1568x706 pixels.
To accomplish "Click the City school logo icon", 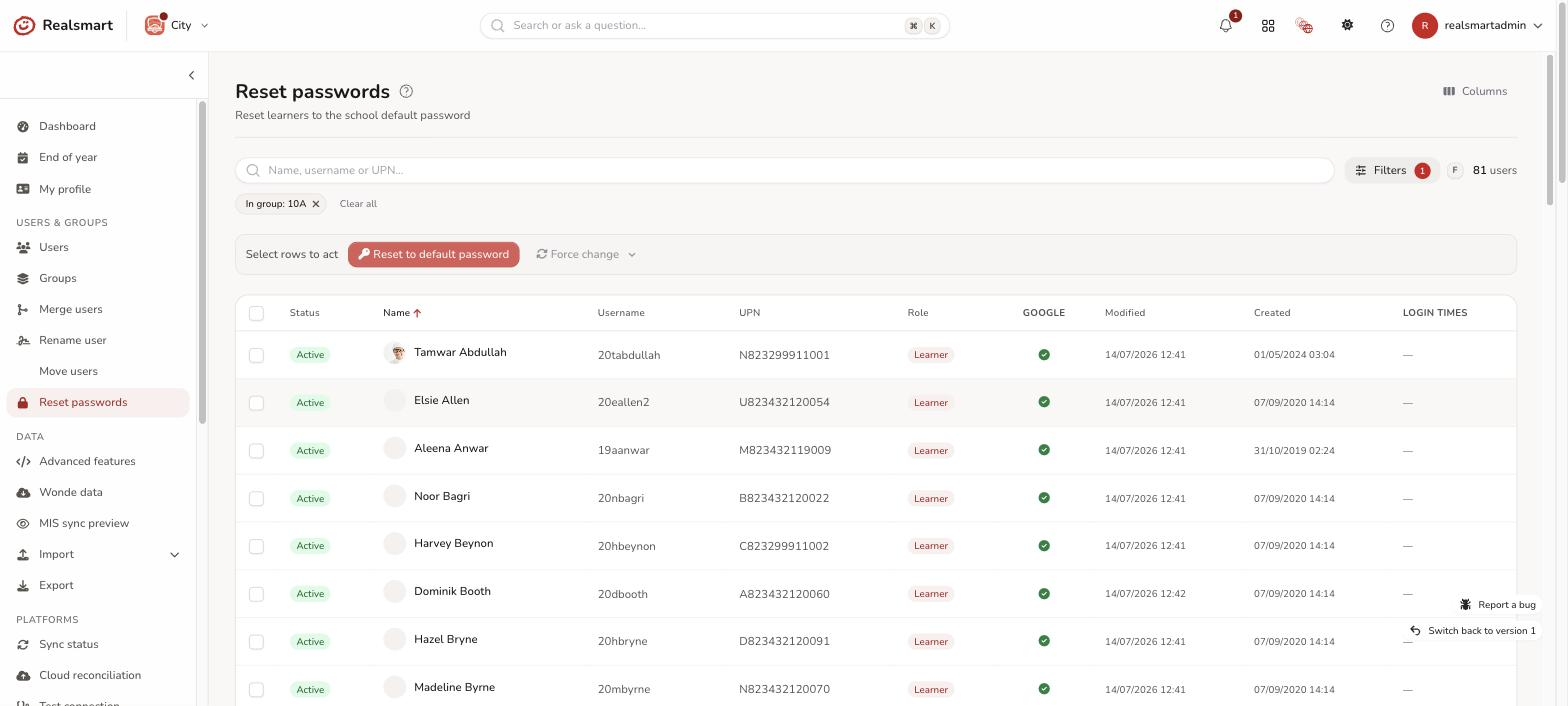I will pos(155,25).
